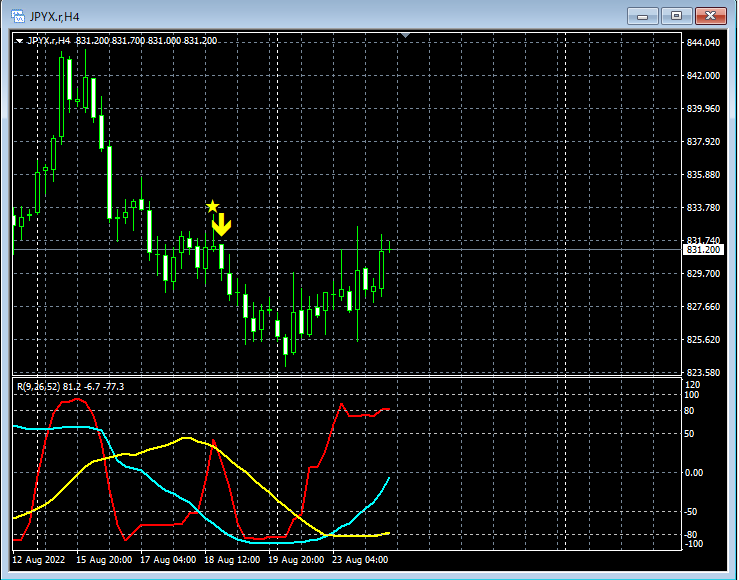
Task: Click the 829.700 price scale label
Action: pyautogui.click(x=703, y=274)
